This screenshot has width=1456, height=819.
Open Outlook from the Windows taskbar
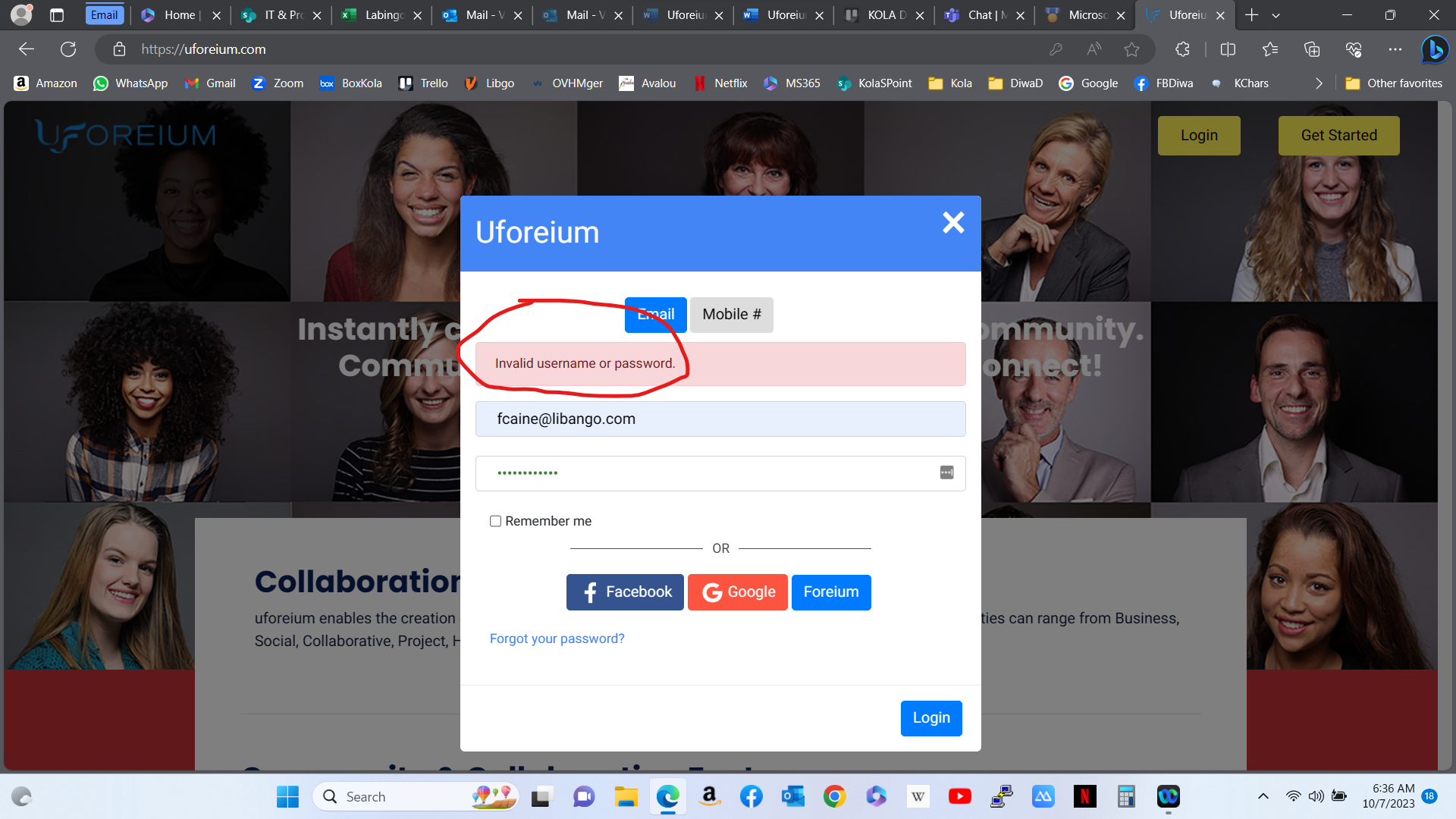(792, 796)
